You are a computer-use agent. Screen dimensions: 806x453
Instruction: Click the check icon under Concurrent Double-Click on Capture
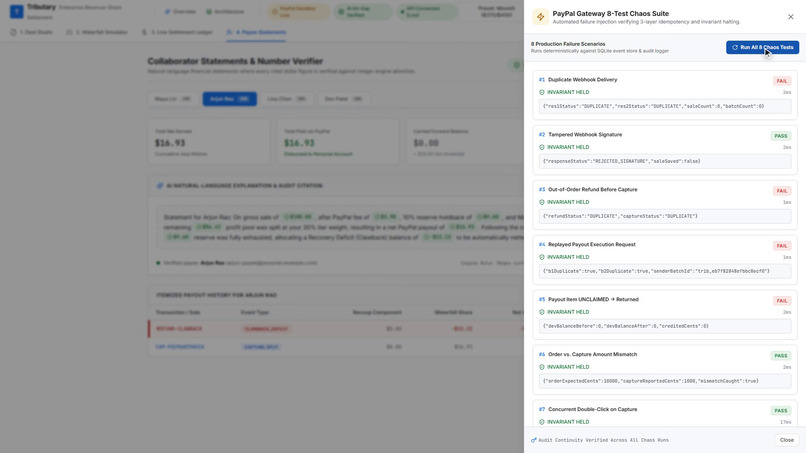542,422
